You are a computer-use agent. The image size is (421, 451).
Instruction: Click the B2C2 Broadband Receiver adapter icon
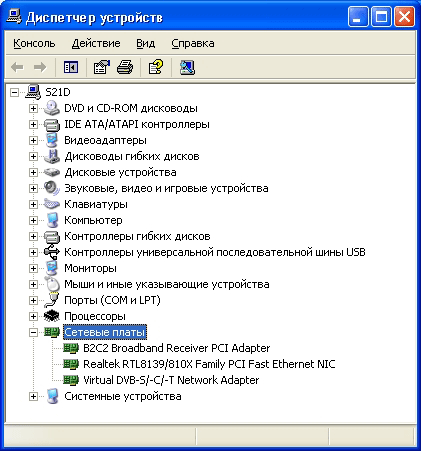(71, 348)
